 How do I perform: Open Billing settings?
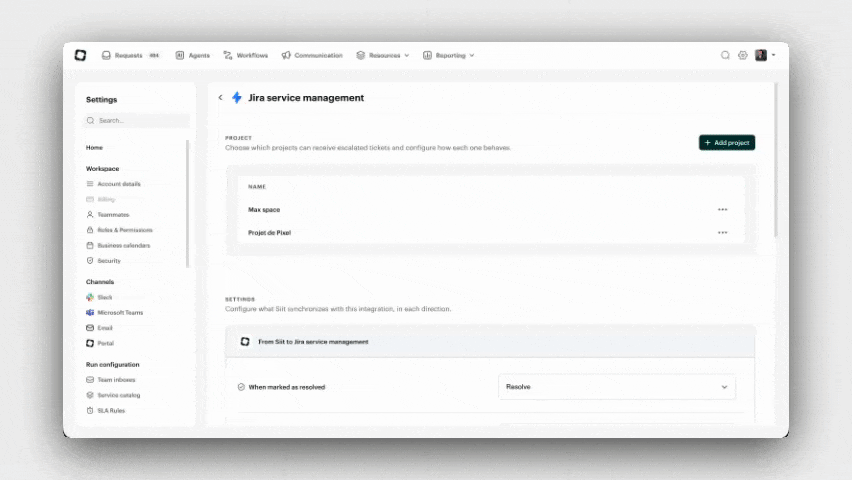pos(101,200)
